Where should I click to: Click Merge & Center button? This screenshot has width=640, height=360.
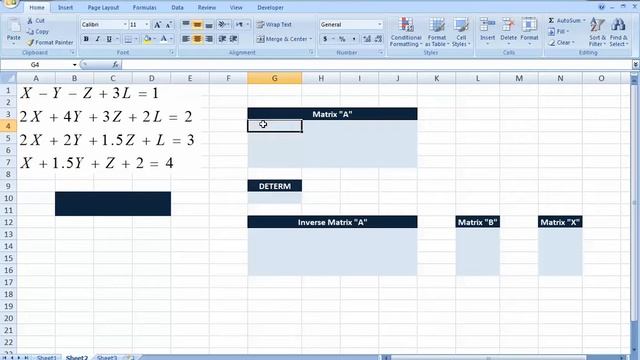pos(282,39)
